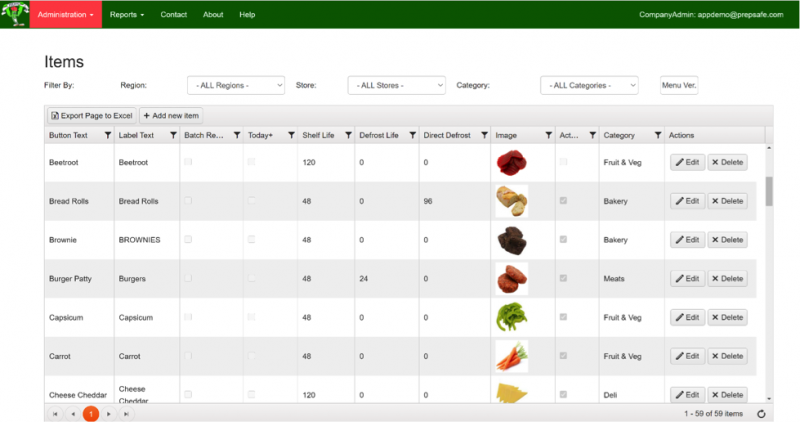
Task: Click the filter icon on Button Text column
Action: click(106, 135)
